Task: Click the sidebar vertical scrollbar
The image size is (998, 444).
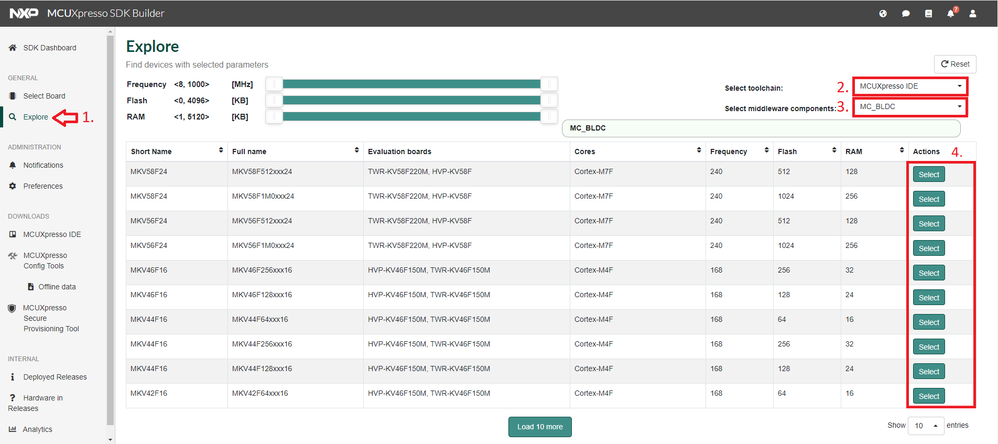Action: [x=111, y=232]
